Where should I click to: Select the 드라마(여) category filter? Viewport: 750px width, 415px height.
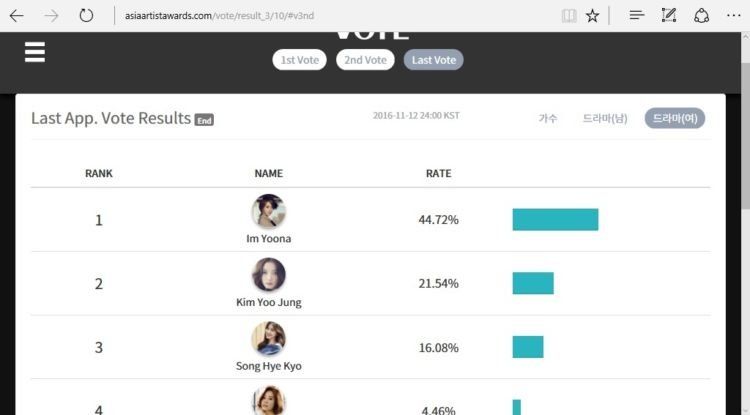coord(675,118)
